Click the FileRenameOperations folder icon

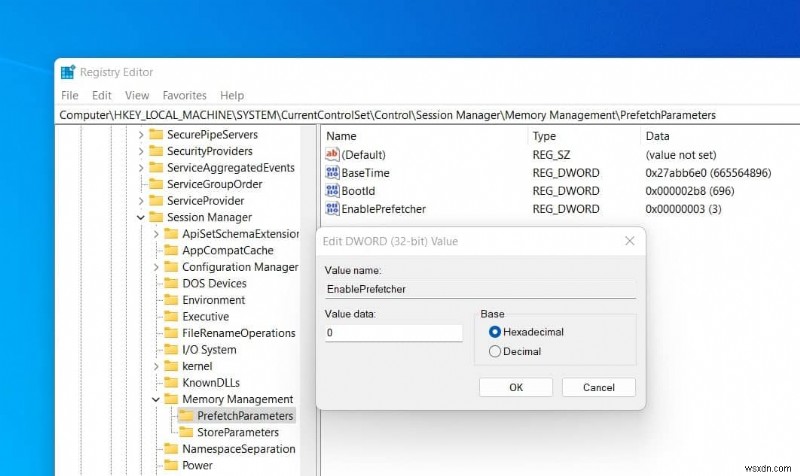click(x=171, y=333)
